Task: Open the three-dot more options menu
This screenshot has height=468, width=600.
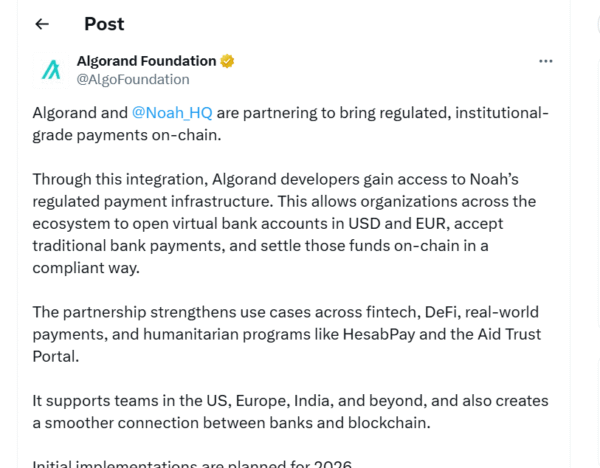Action: (545, 61)
